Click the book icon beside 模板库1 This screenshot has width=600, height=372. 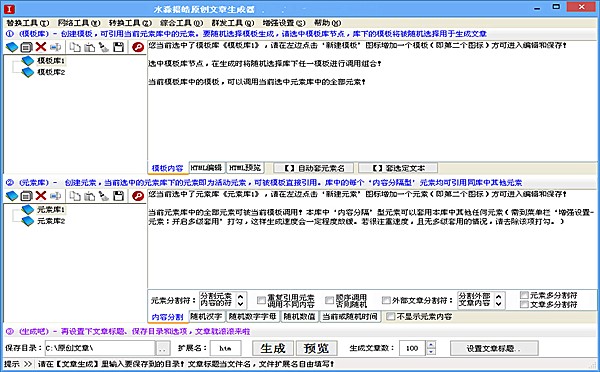click(x=28, y=60)
